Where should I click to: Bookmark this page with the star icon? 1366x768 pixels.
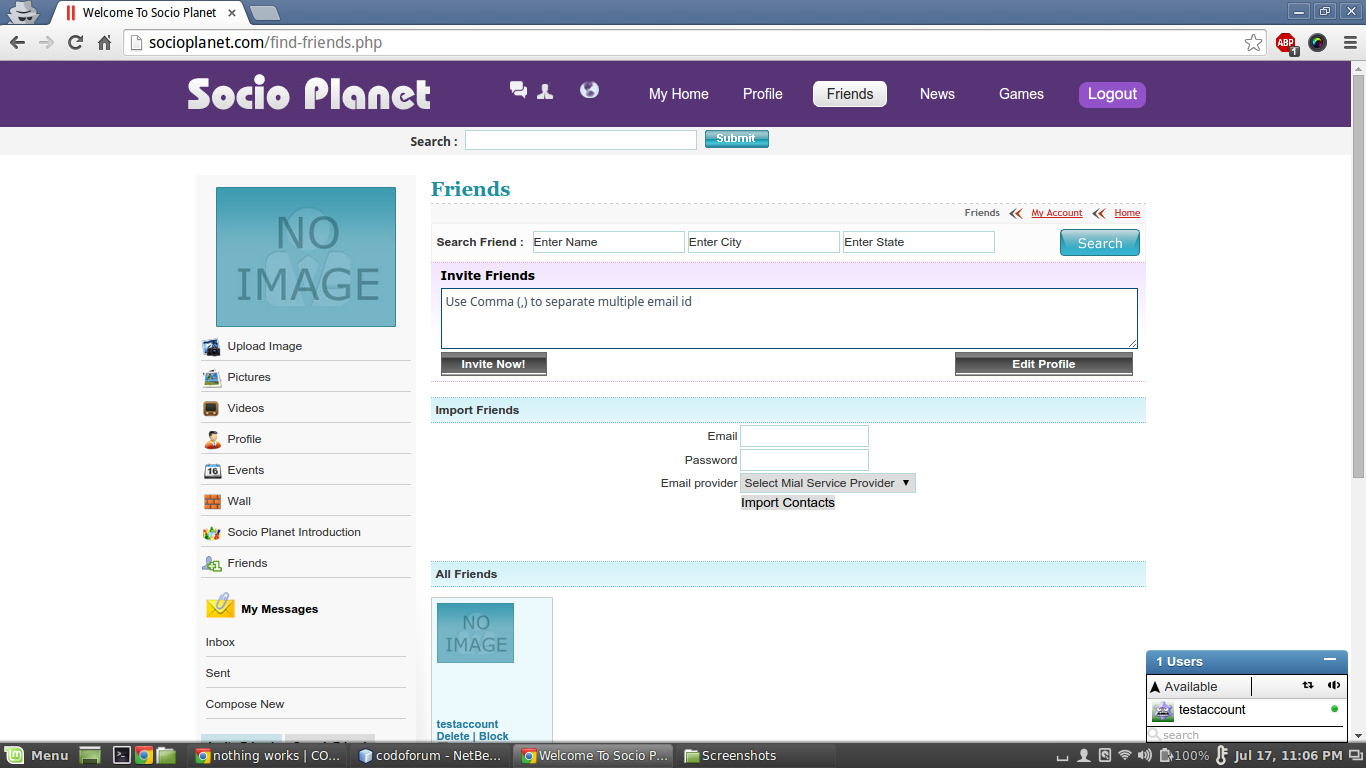pos(1253,42)
